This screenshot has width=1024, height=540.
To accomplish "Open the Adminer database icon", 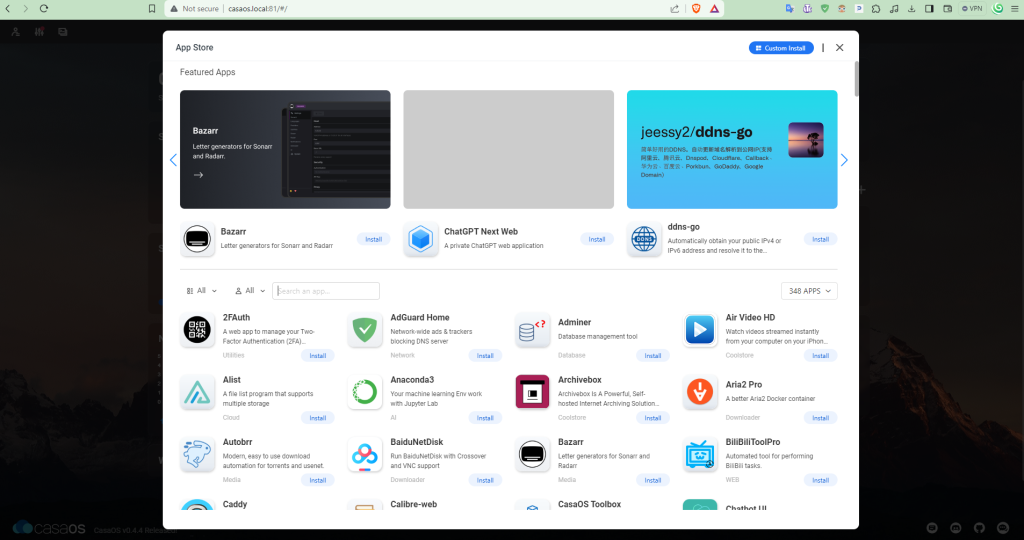I will click(532, 330).
